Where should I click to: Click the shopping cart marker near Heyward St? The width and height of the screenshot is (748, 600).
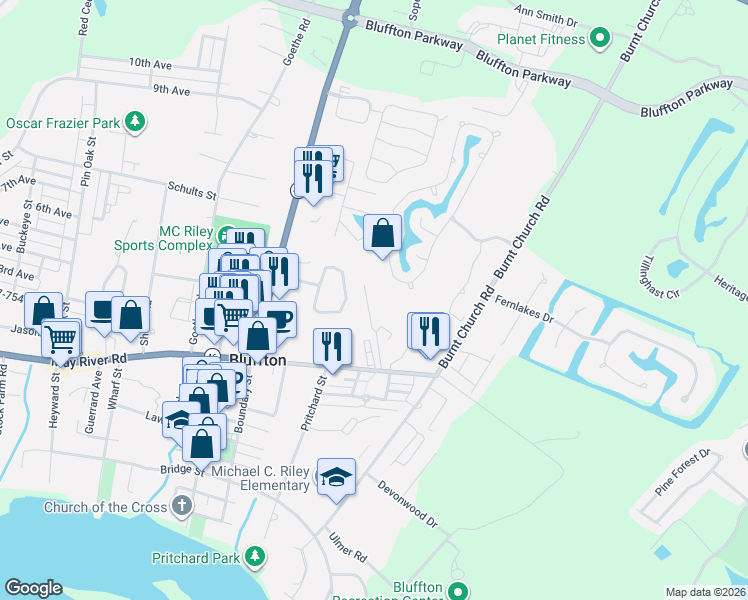[61, 341]
